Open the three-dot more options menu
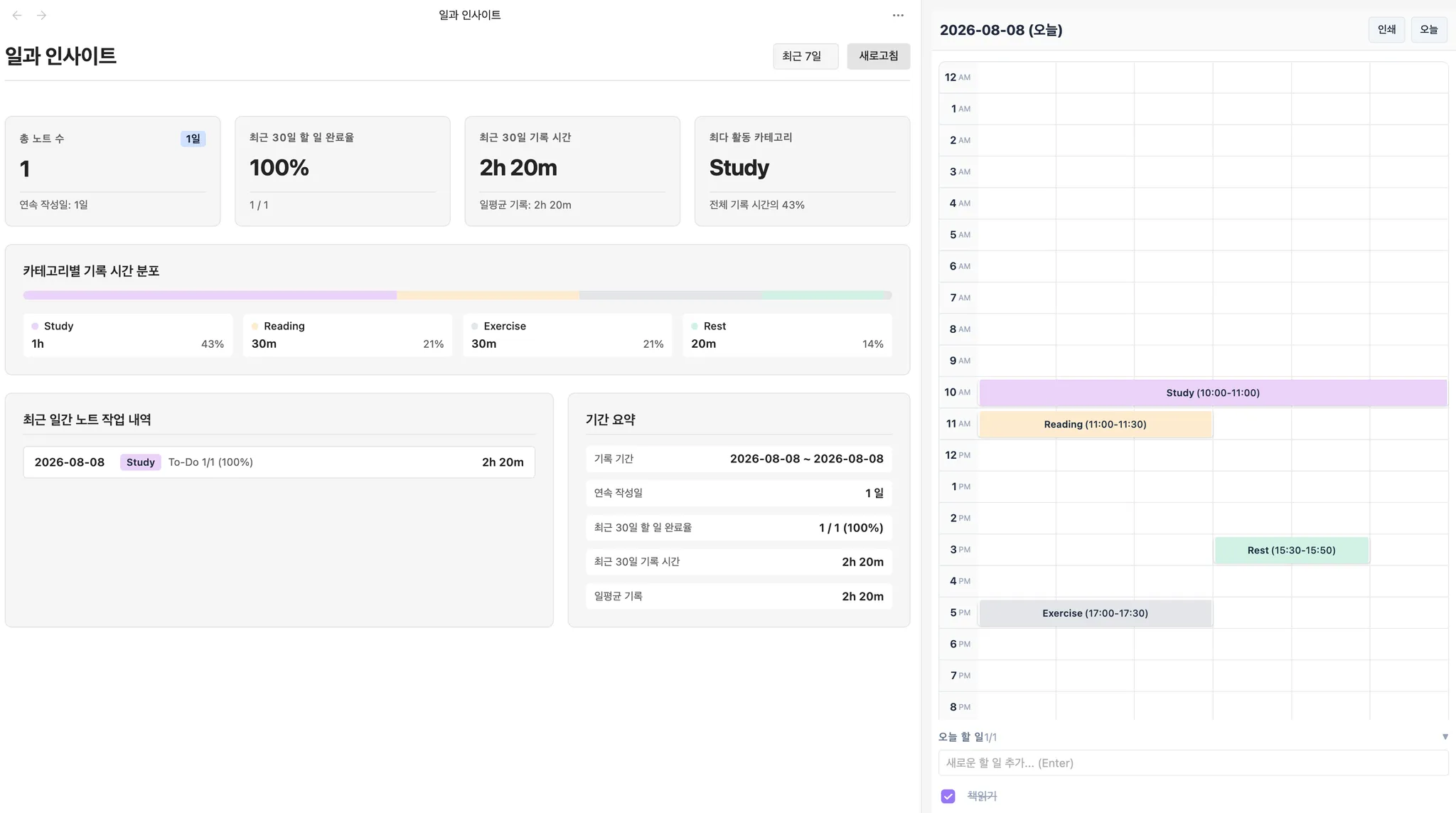Viewport: 1456px width, 813px height. tap(898, 15)
